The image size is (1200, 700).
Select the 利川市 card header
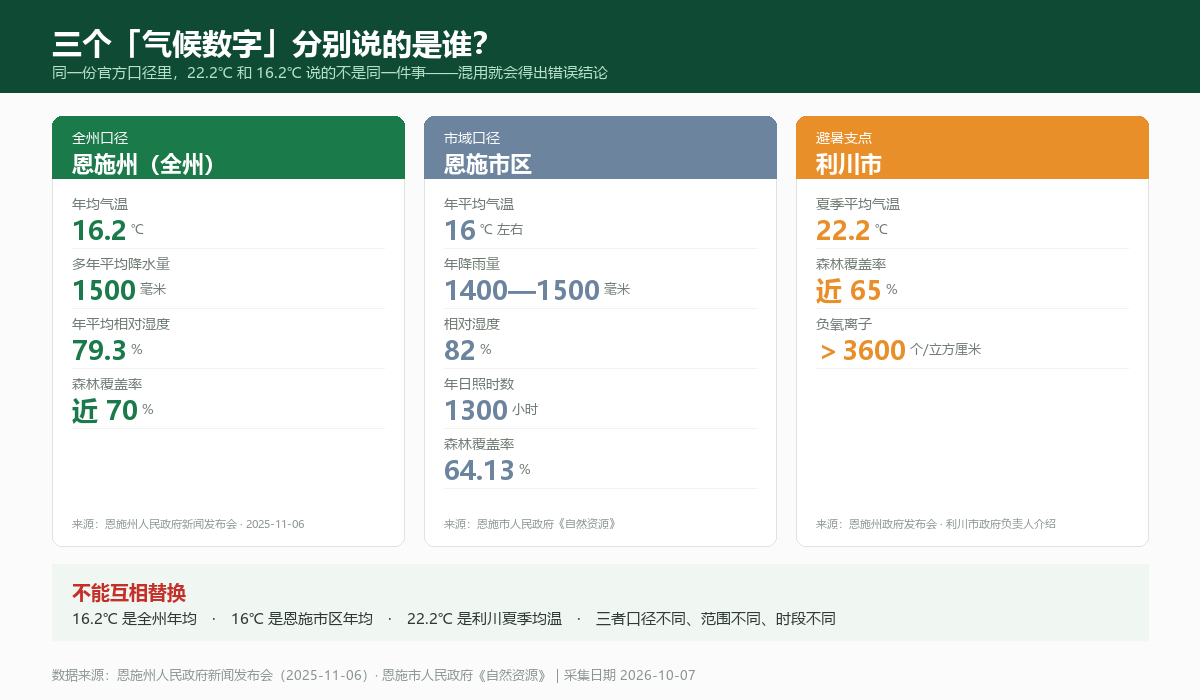tap(972, 148)
